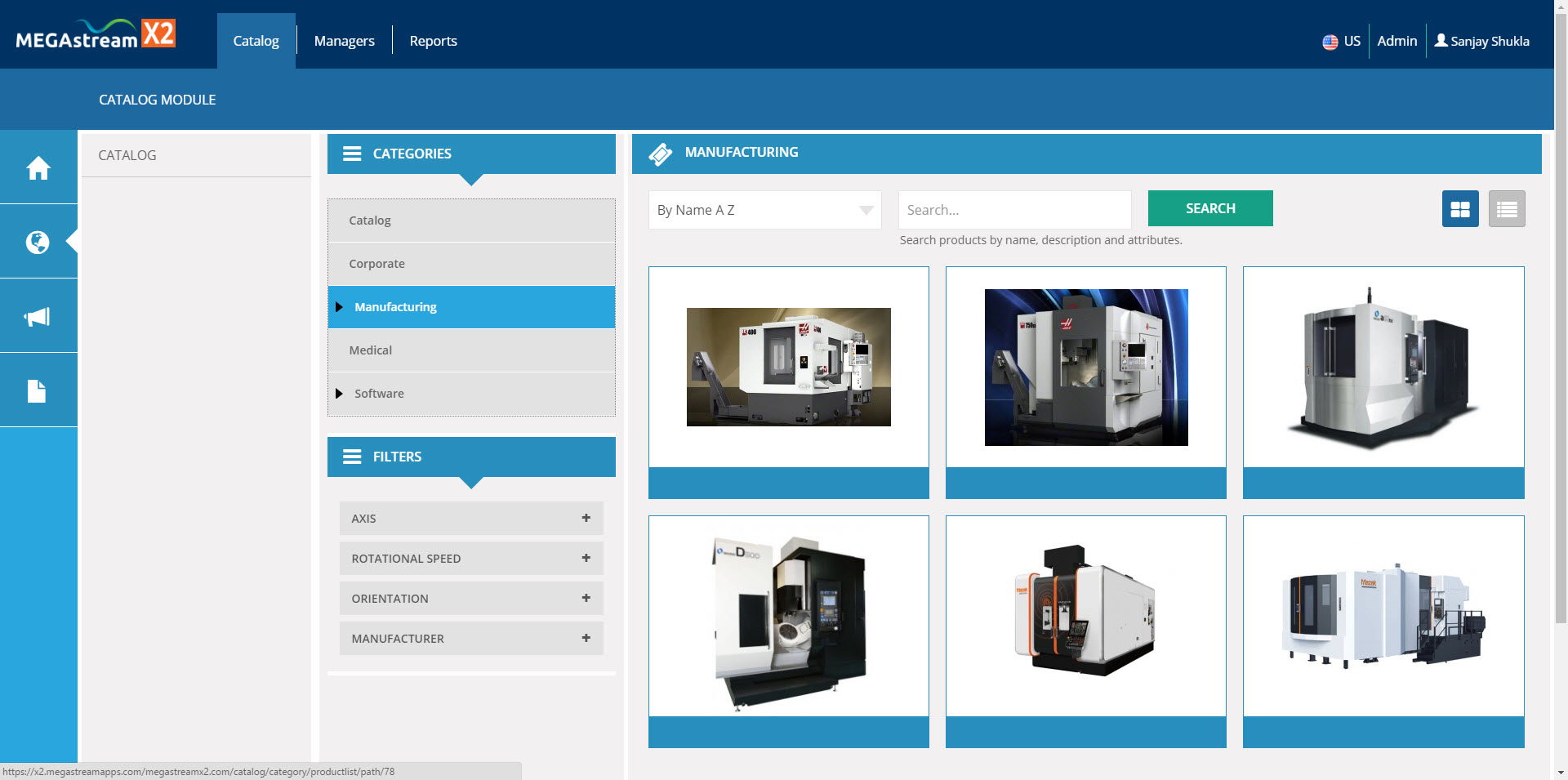Click the Filters hamburger icon

coord(352,457)
